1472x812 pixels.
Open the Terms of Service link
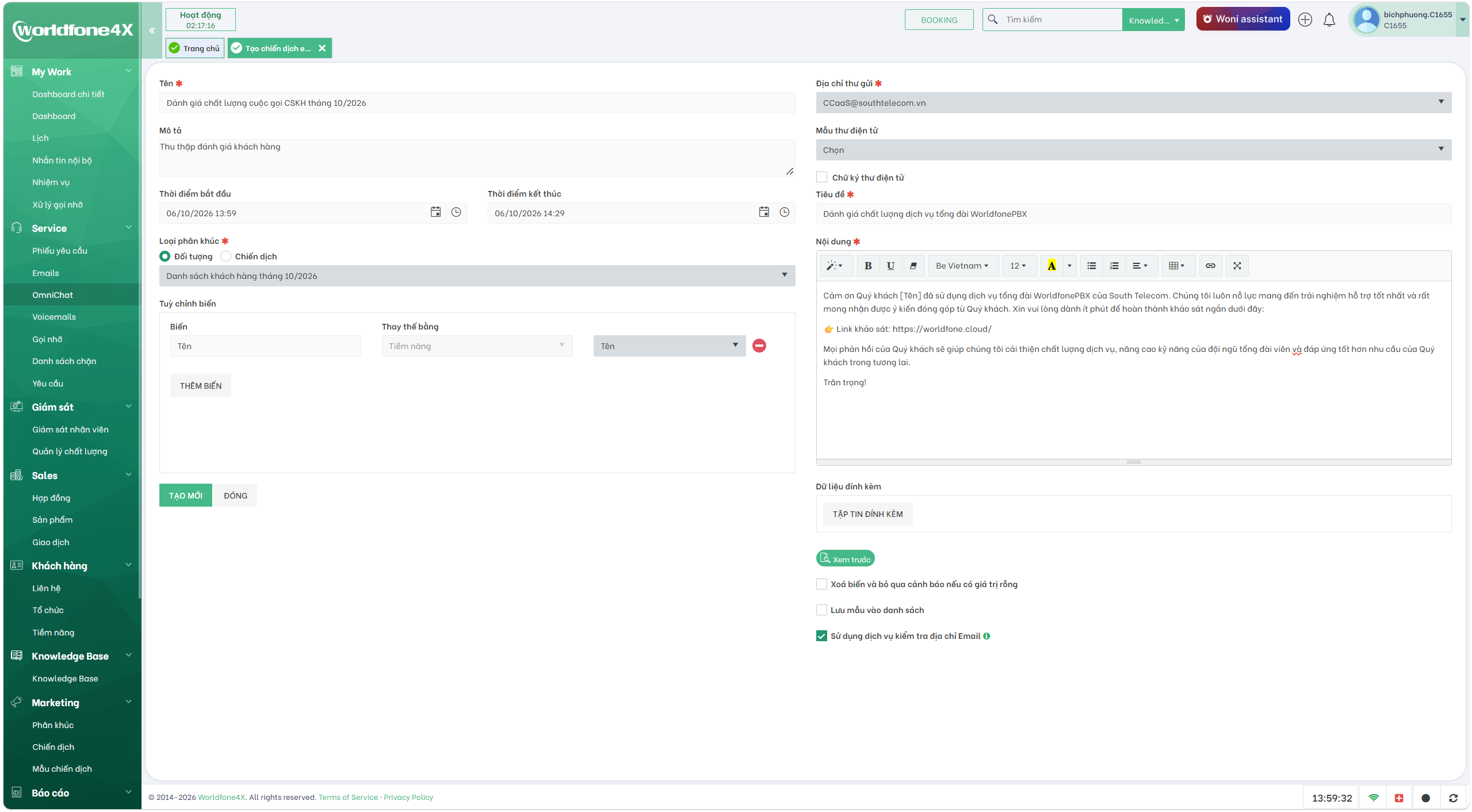tap(348, 797)
